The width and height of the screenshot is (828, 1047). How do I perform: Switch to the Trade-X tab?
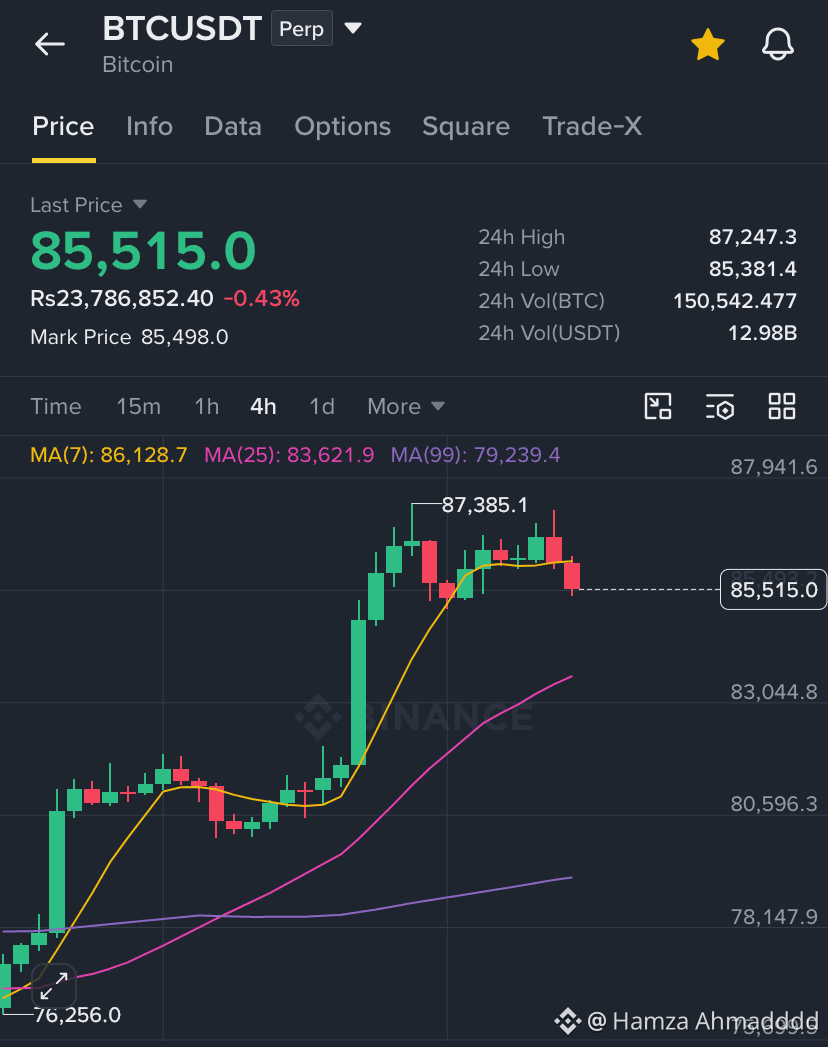tap(592, 126)
